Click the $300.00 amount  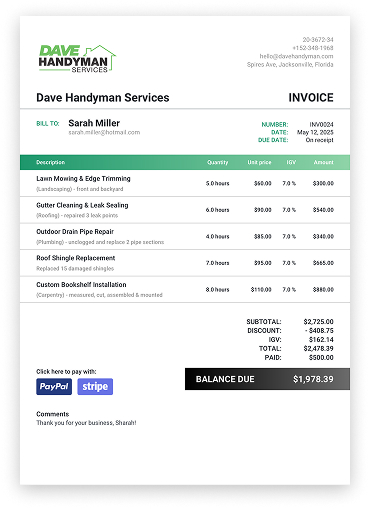click(x=323, y=183)
